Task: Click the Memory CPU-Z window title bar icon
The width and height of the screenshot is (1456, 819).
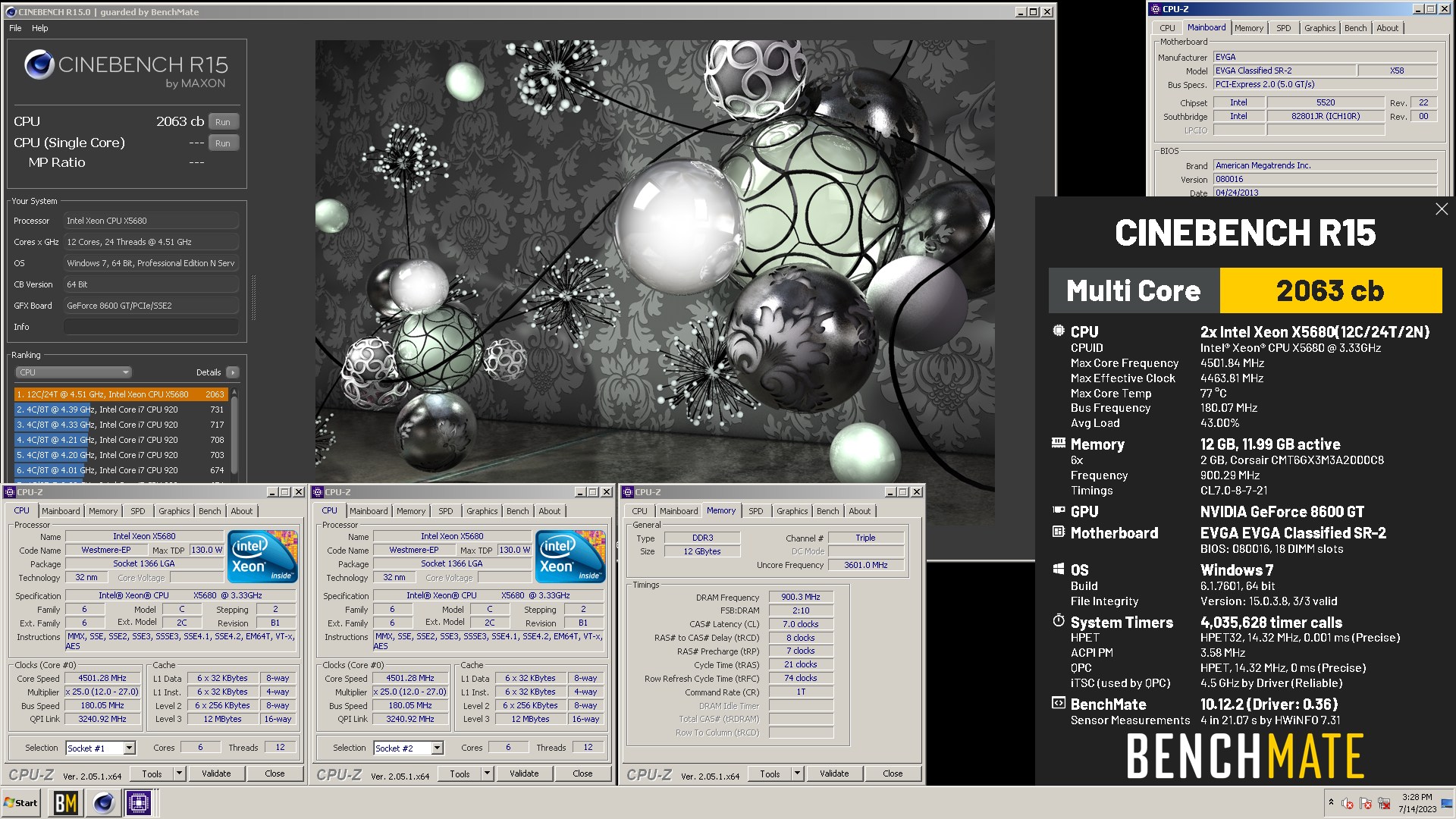Action: click(x=628, y=492)
